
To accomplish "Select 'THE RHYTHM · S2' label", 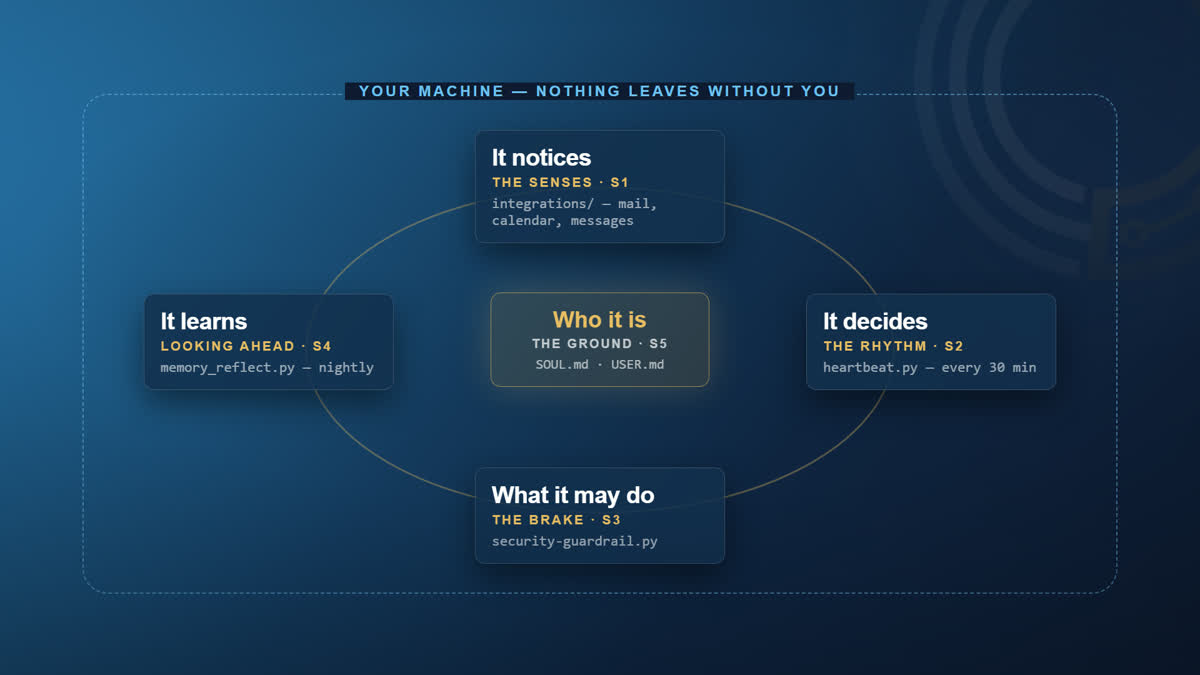I will [893, 347].
